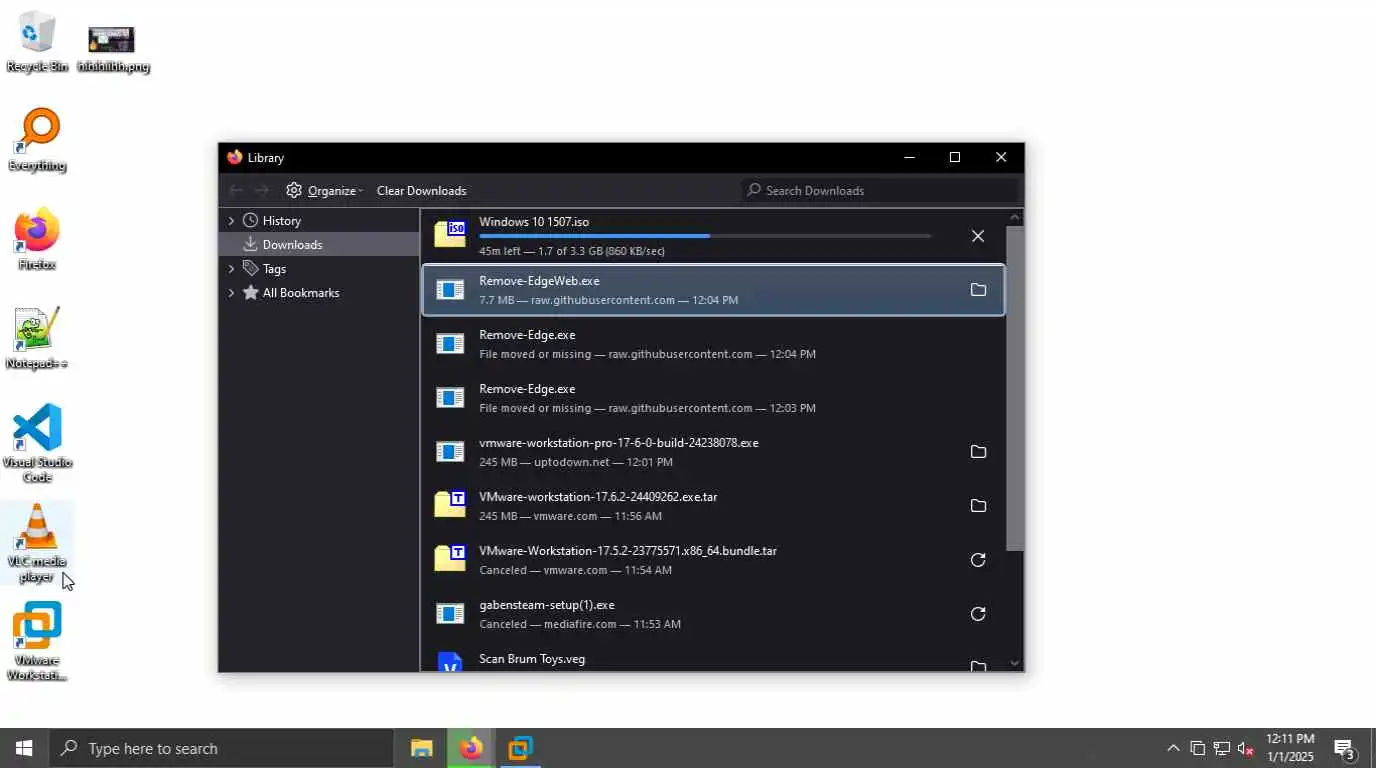The image size is (1376, 768).
Task: Show Remove-EdgeWeb.exe in its containing folder
Action: pos(978,290)
